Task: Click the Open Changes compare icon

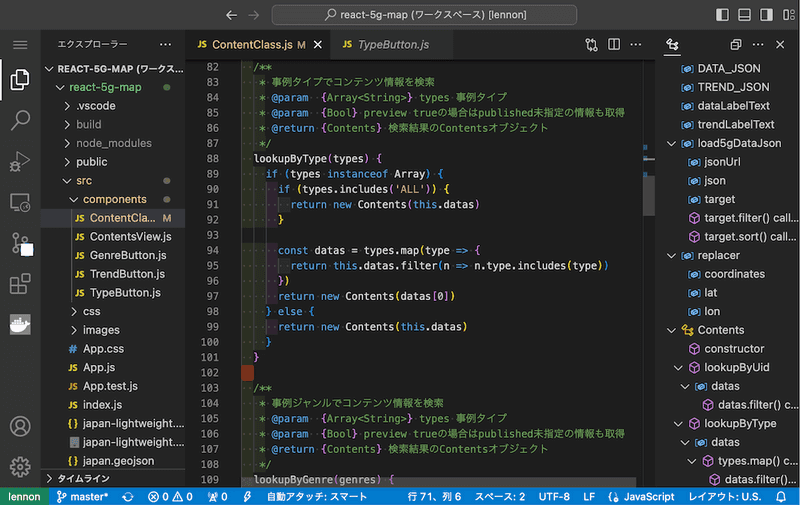Action: (x=592, y=45)
